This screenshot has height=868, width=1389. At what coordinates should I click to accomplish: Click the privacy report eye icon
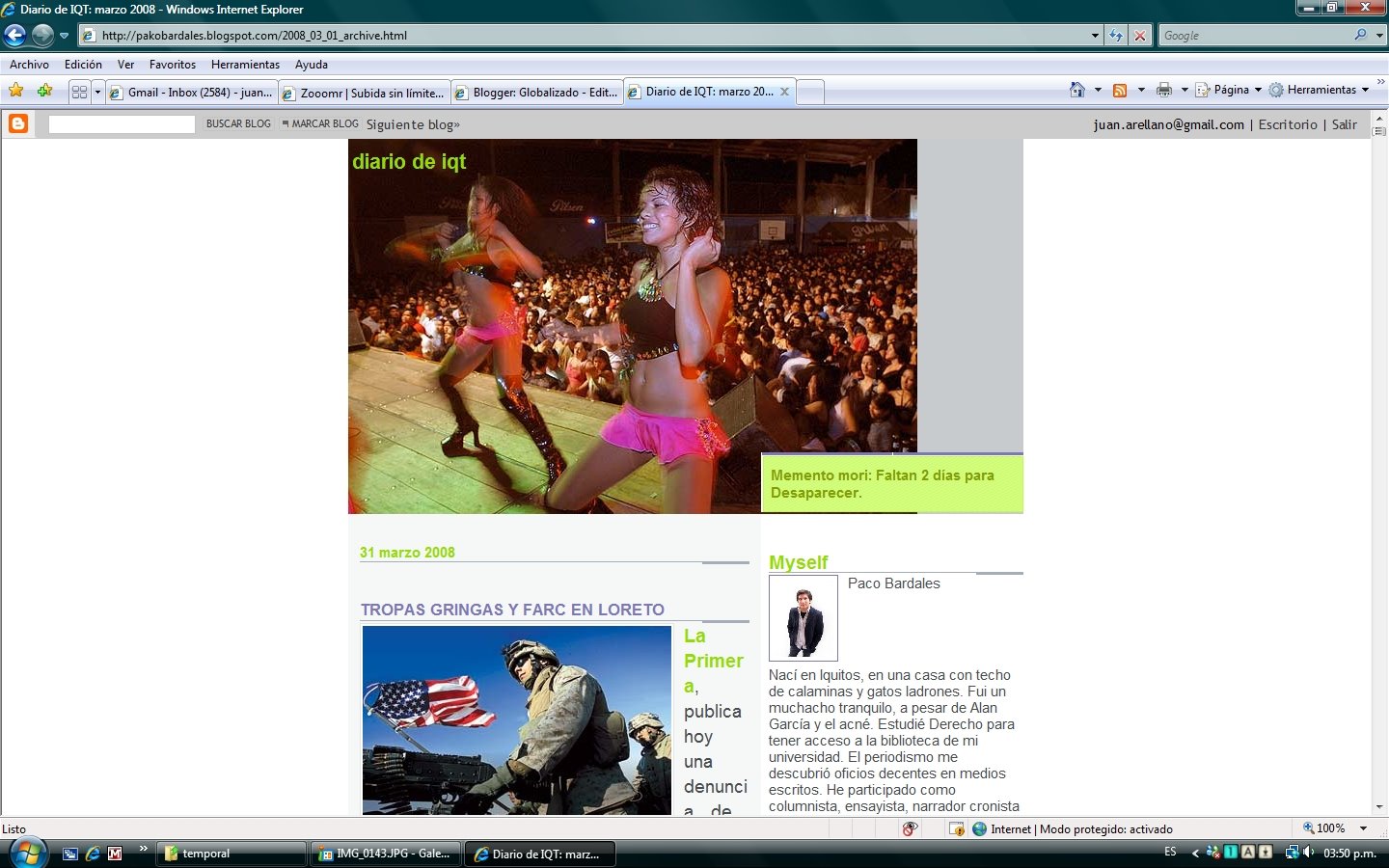click(910, 828)
